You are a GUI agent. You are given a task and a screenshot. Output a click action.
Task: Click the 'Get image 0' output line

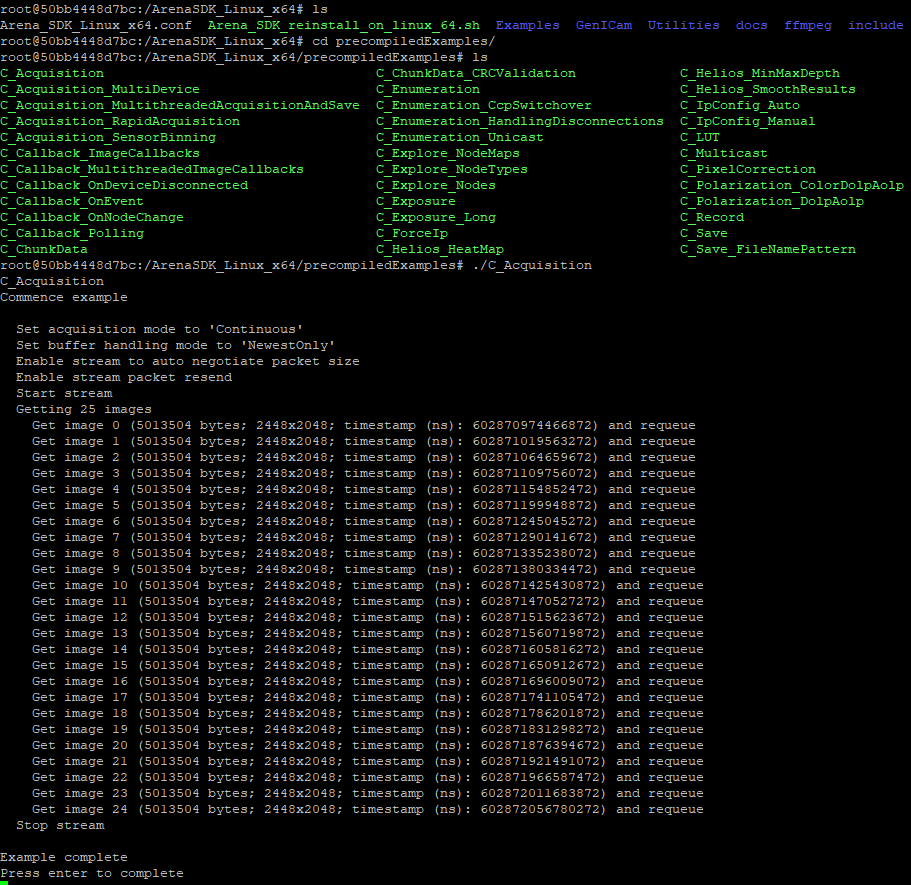(x=363, y=425)
